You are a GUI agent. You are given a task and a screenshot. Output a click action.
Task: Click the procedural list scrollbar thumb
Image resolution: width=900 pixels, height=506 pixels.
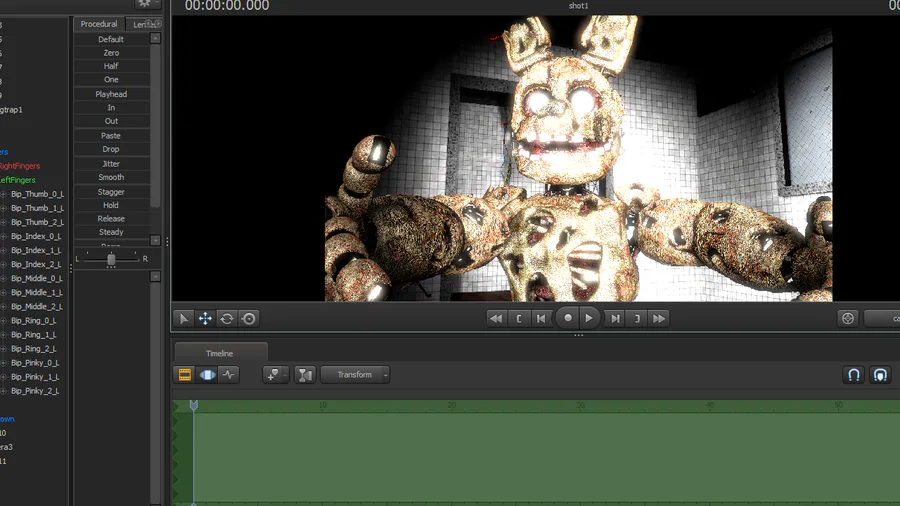[156, 126]
